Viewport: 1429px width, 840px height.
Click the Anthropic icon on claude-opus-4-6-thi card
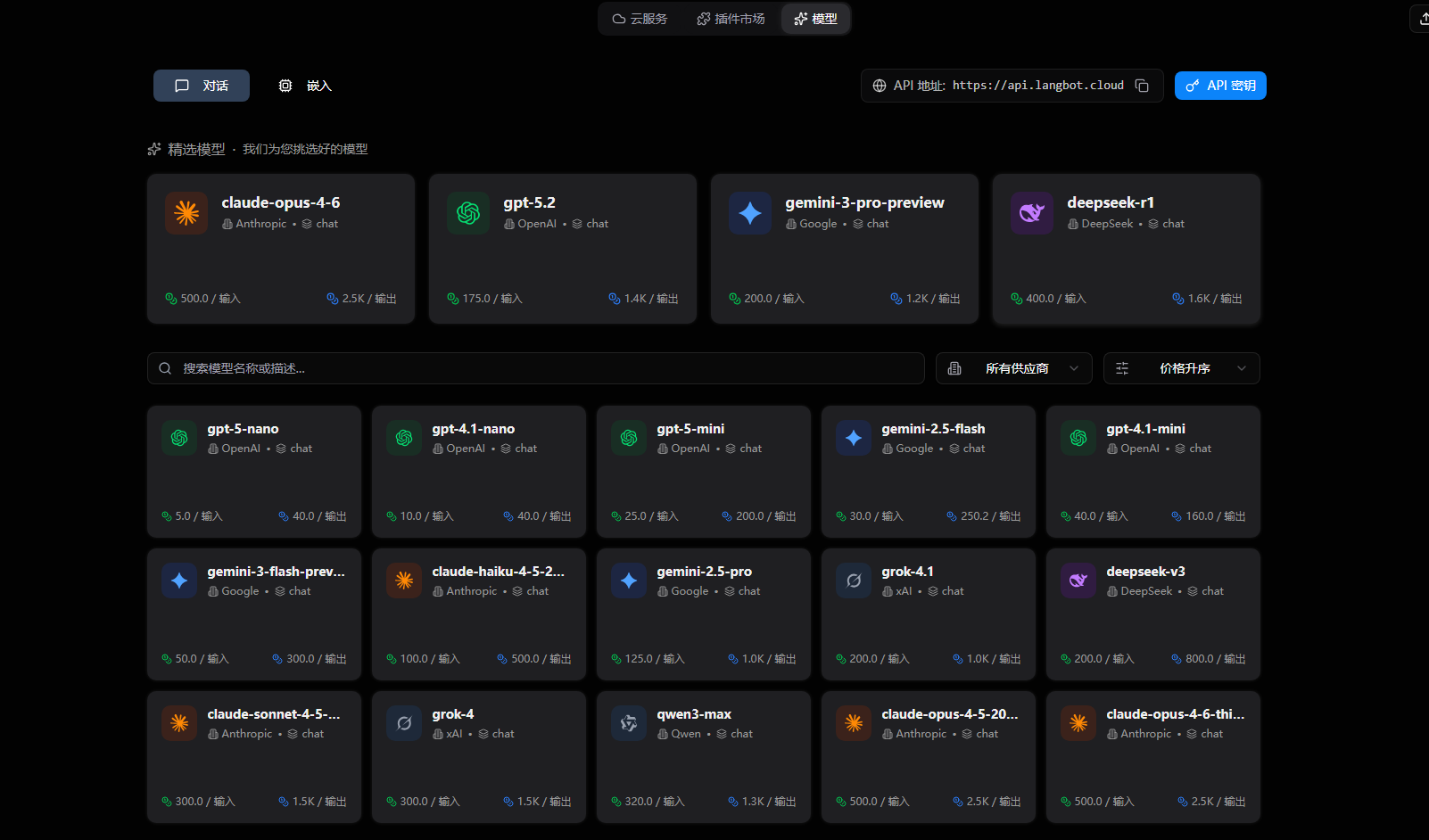coord(1078,723)
